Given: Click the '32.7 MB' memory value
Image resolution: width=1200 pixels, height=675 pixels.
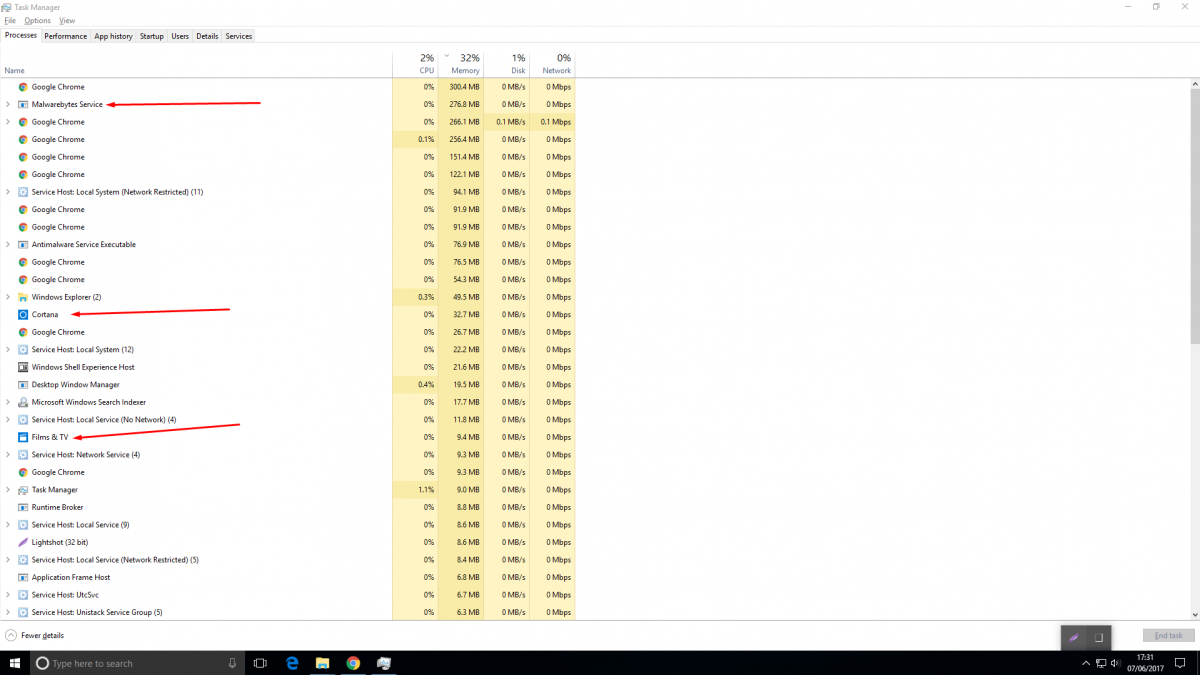Looking at the screenshot, I should 467,315.
